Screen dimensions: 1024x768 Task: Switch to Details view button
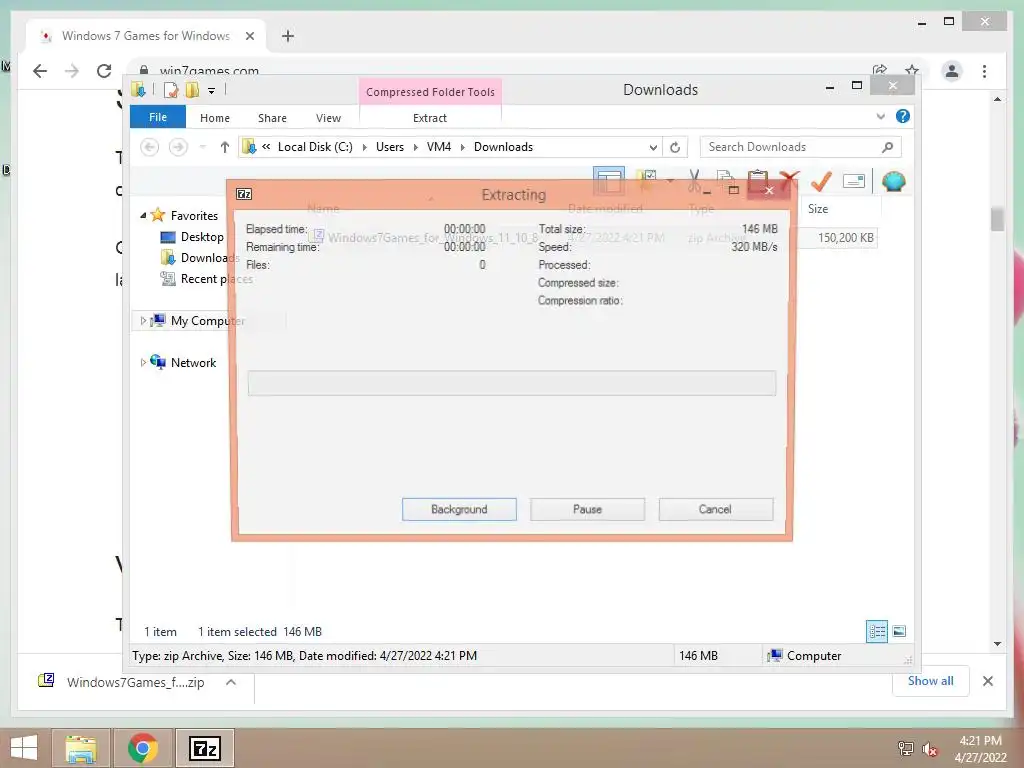click(877, 631)
